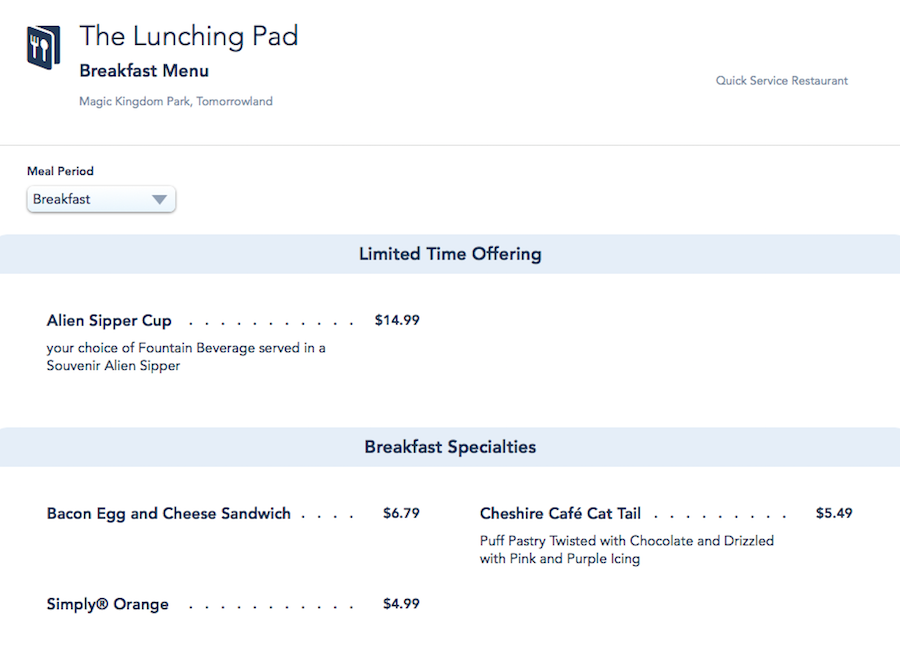Click the $4.99 Simply Orange price
Viewport: 900px width, 646px height.
pyautogui.click(x=401, y=604)
